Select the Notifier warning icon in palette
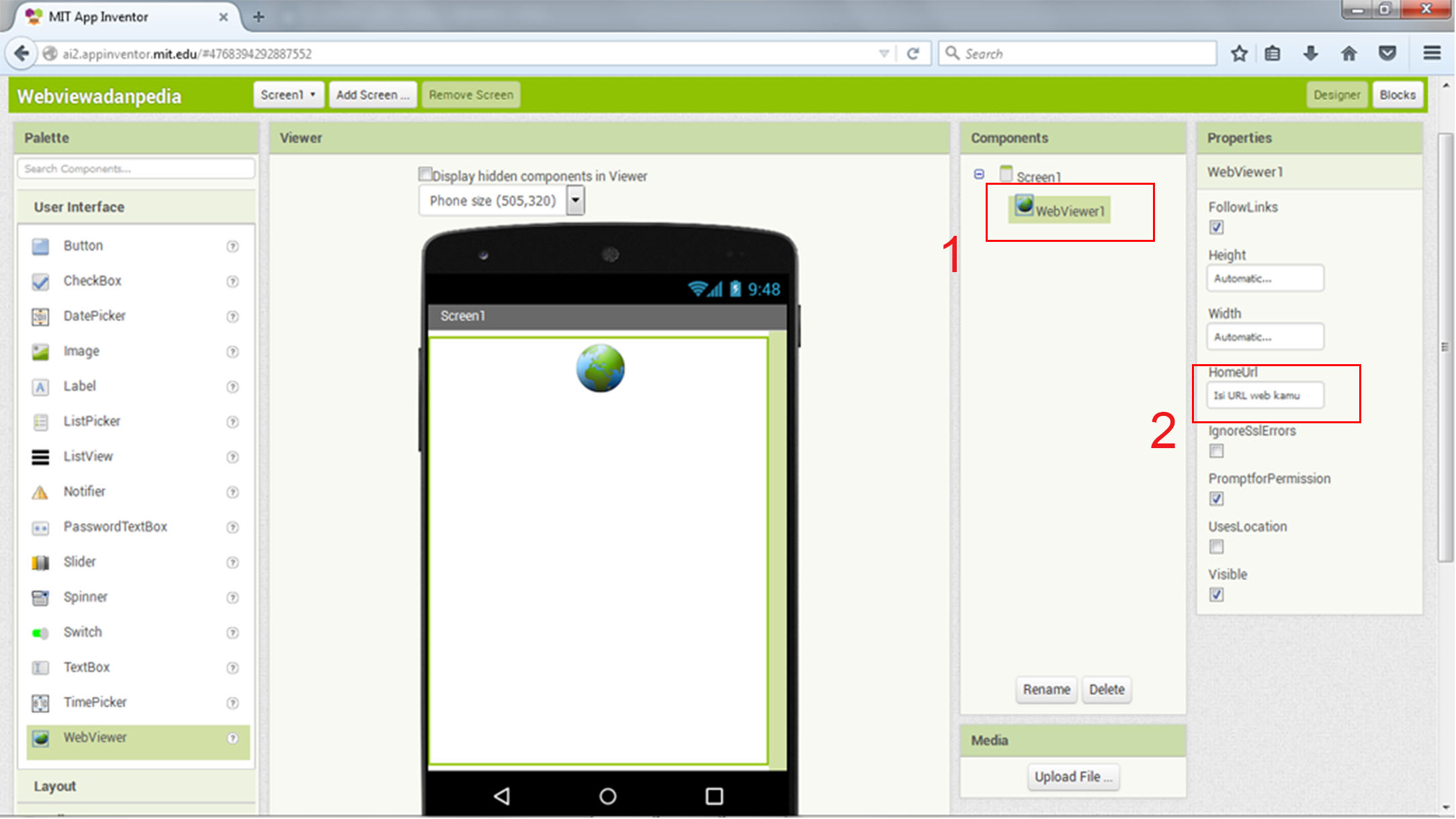Image resolution: width=1456 pixels, height=819 pixels. [40, 492]
